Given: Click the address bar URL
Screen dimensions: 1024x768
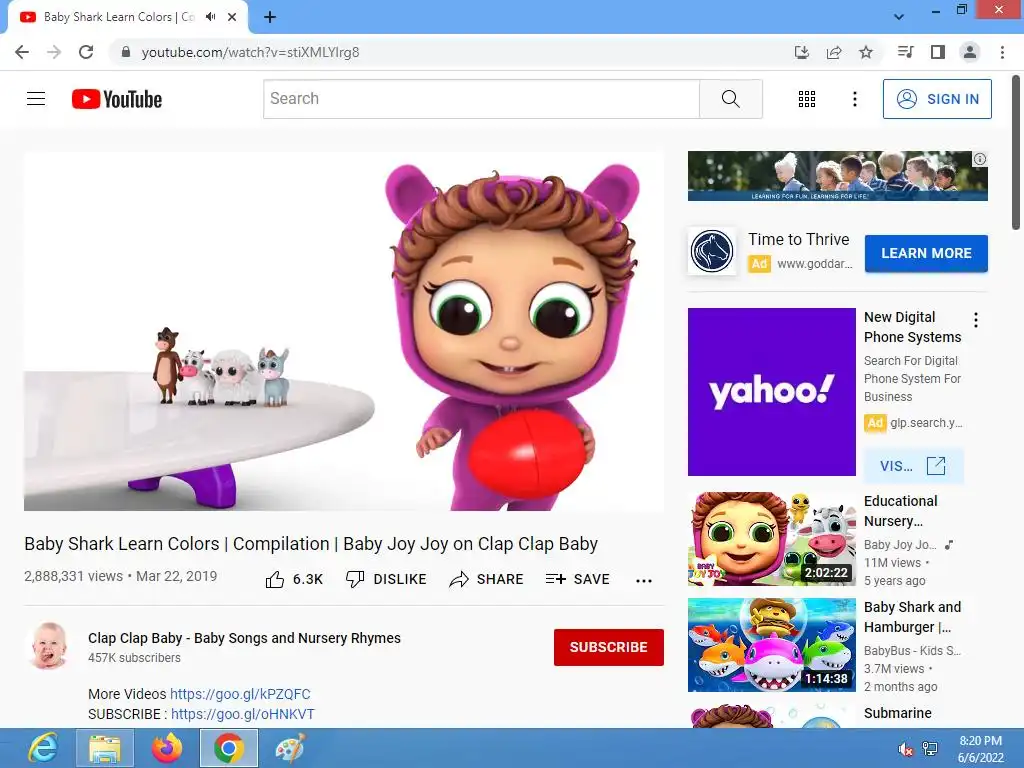Looking at the screenshot, I should pyautogui.click(x=250, y=52).
